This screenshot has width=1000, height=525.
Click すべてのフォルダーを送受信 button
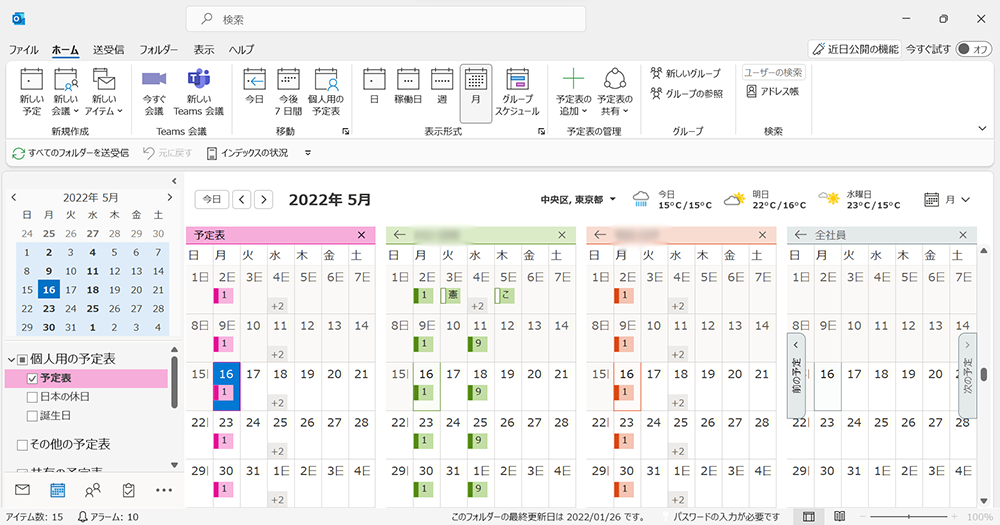(x=70, y=153)
